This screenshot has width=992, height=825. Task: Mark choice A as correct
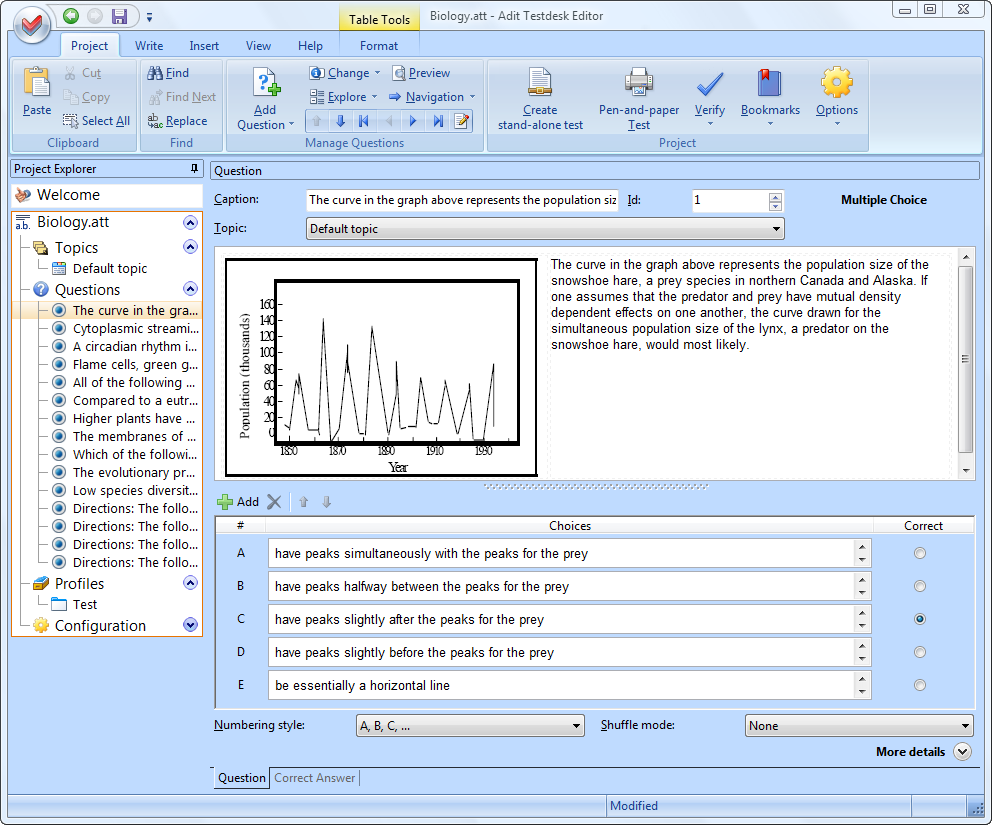[x=920, y=553]
